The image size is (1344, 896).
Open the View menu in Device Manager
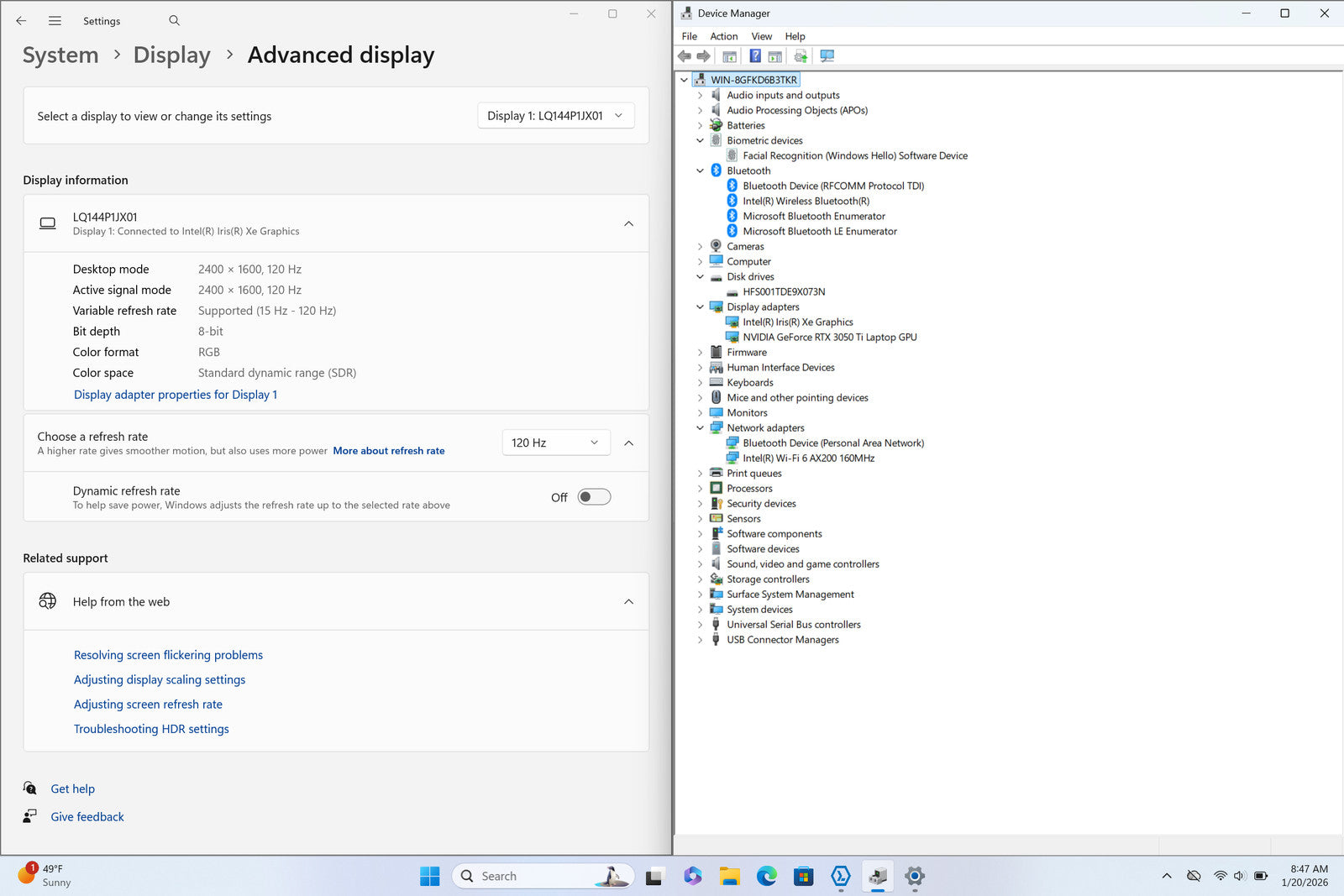tap(761, 36)
